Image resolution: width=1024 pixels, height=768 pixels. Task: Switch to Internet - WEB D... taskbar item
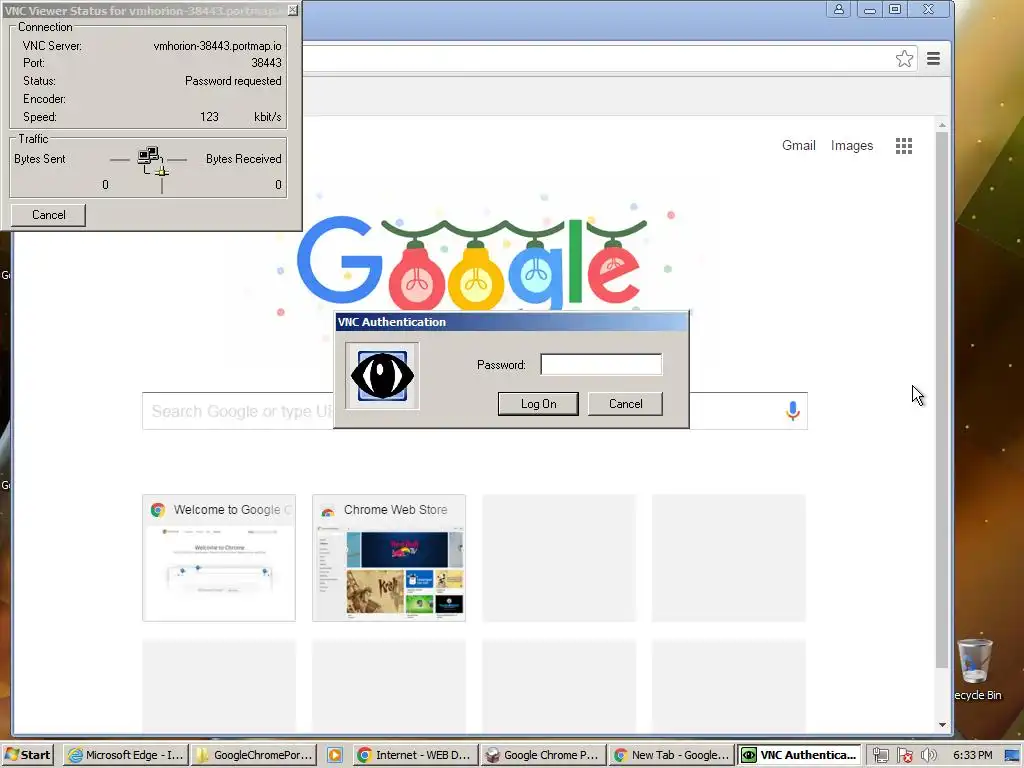pos(415,755)
